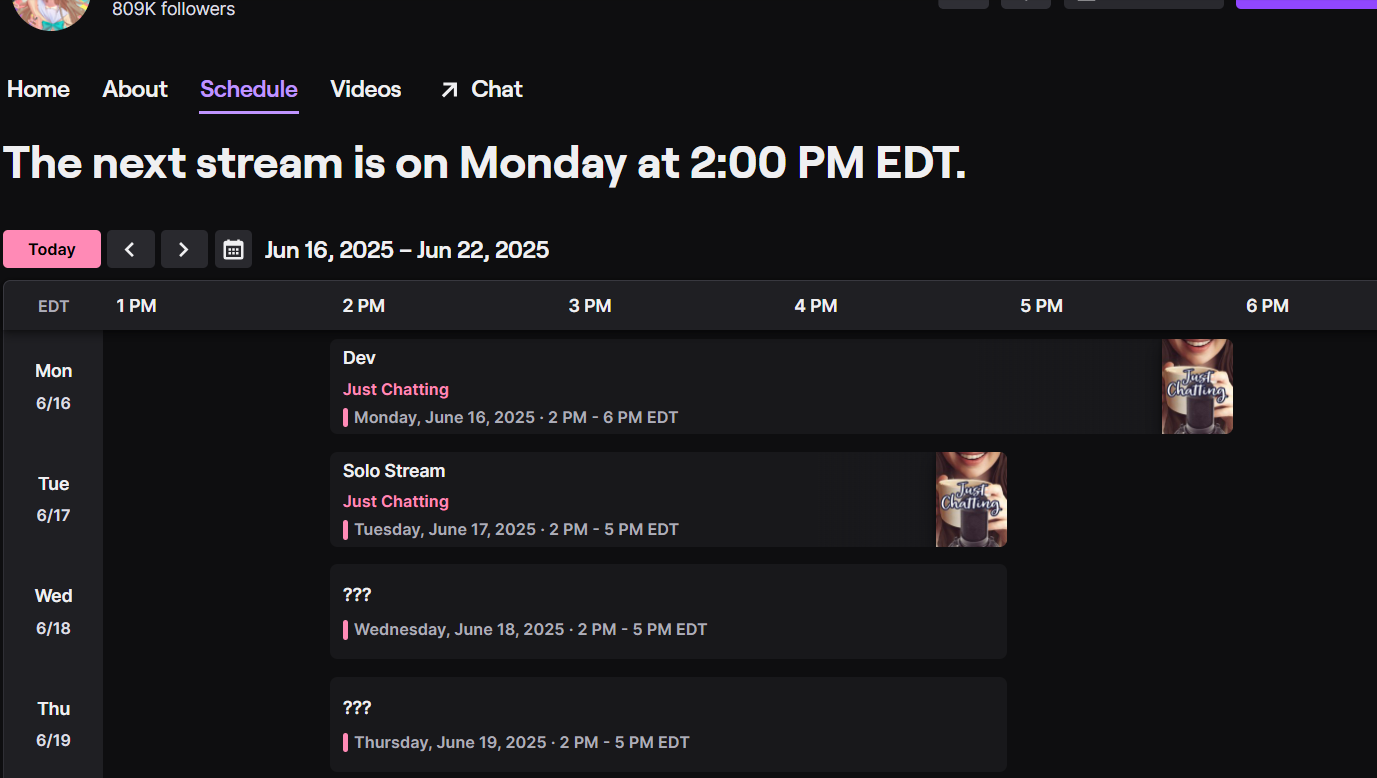This screenshot has height=778, width=1377.
Task: Switch to the Home tab
Action: coord(38,89)
